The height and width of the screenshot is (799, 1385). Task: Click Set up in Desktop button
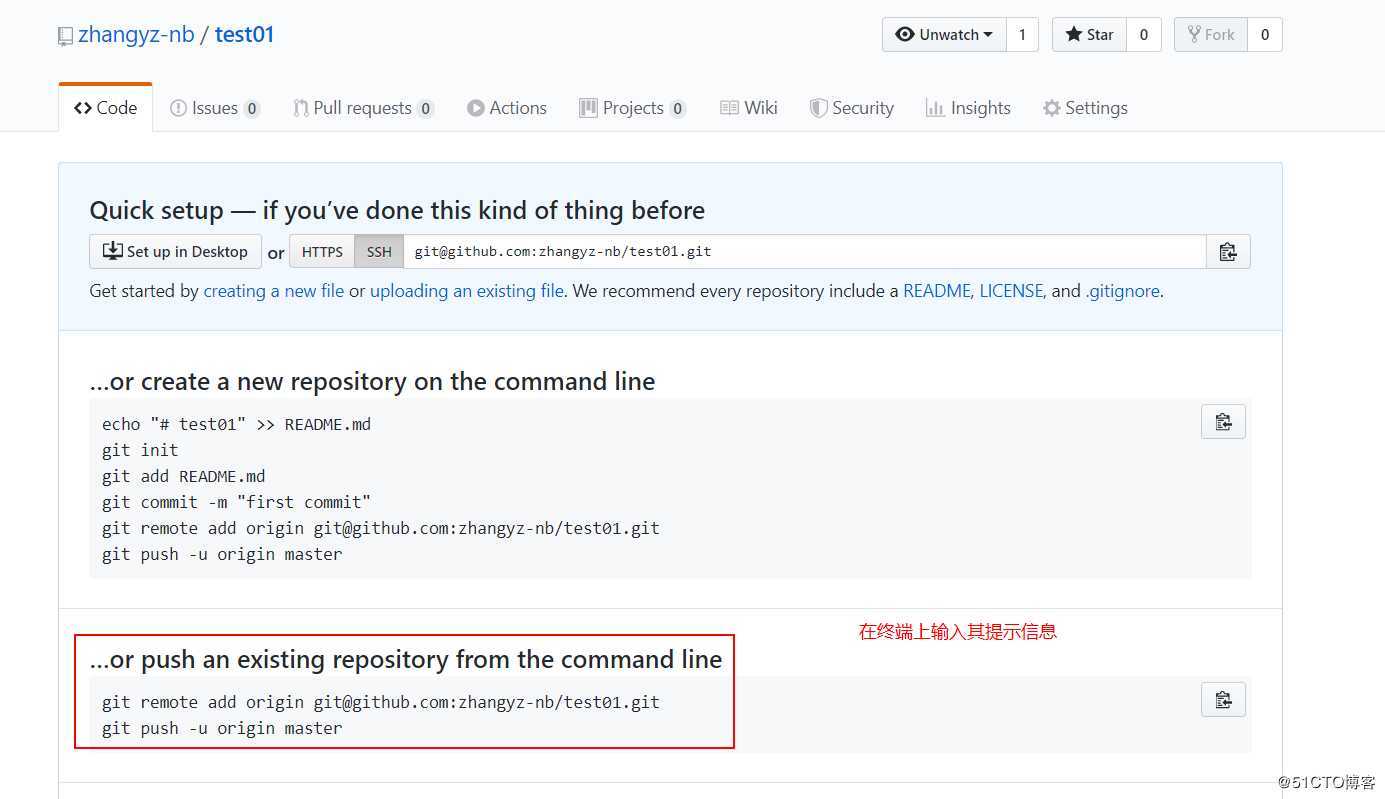[x=176, y=252]
